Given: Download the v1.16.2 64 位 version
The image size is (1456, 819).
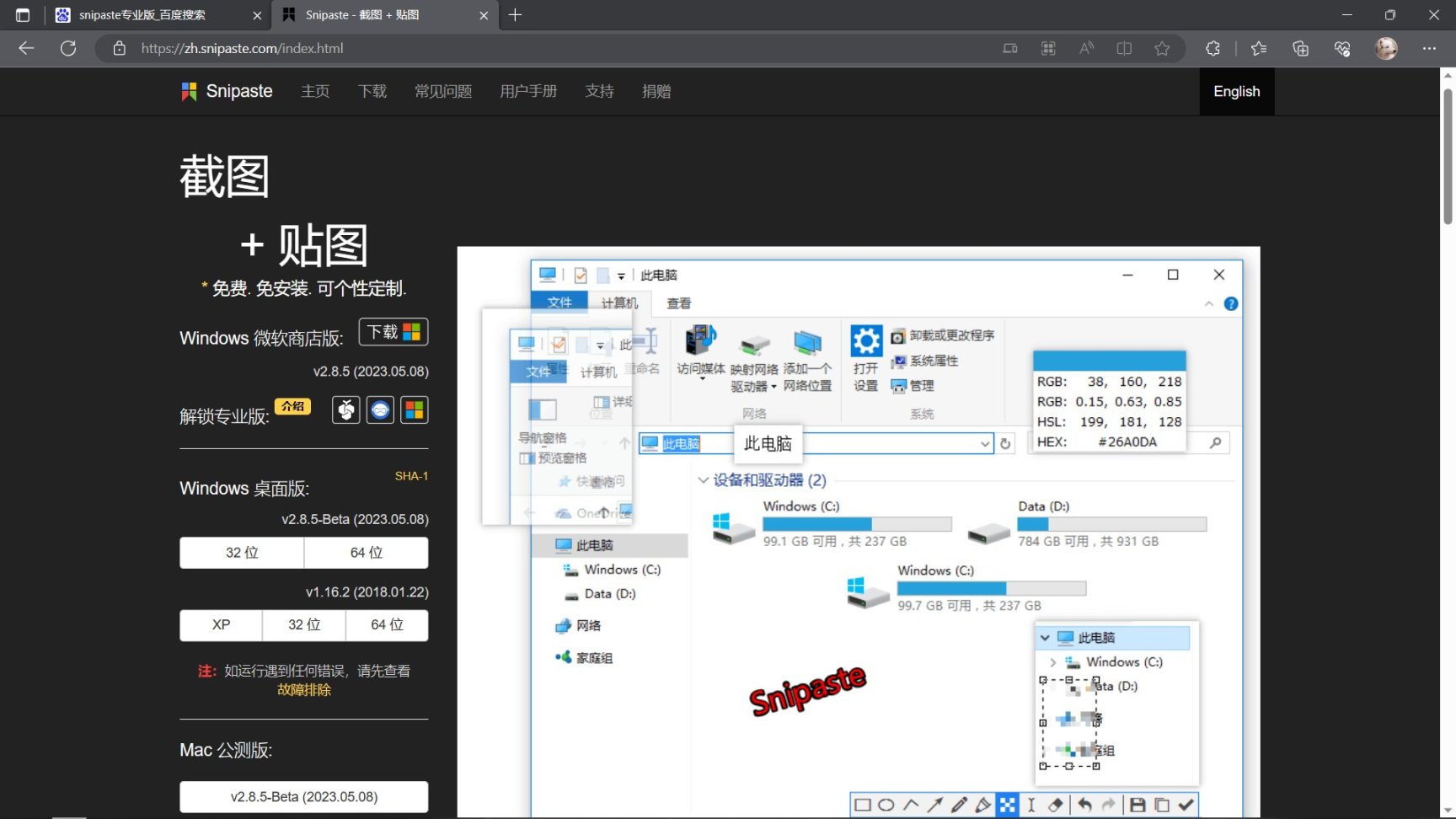Looking at the screenshot, I should pyautogui.click(x=387, y=625).
